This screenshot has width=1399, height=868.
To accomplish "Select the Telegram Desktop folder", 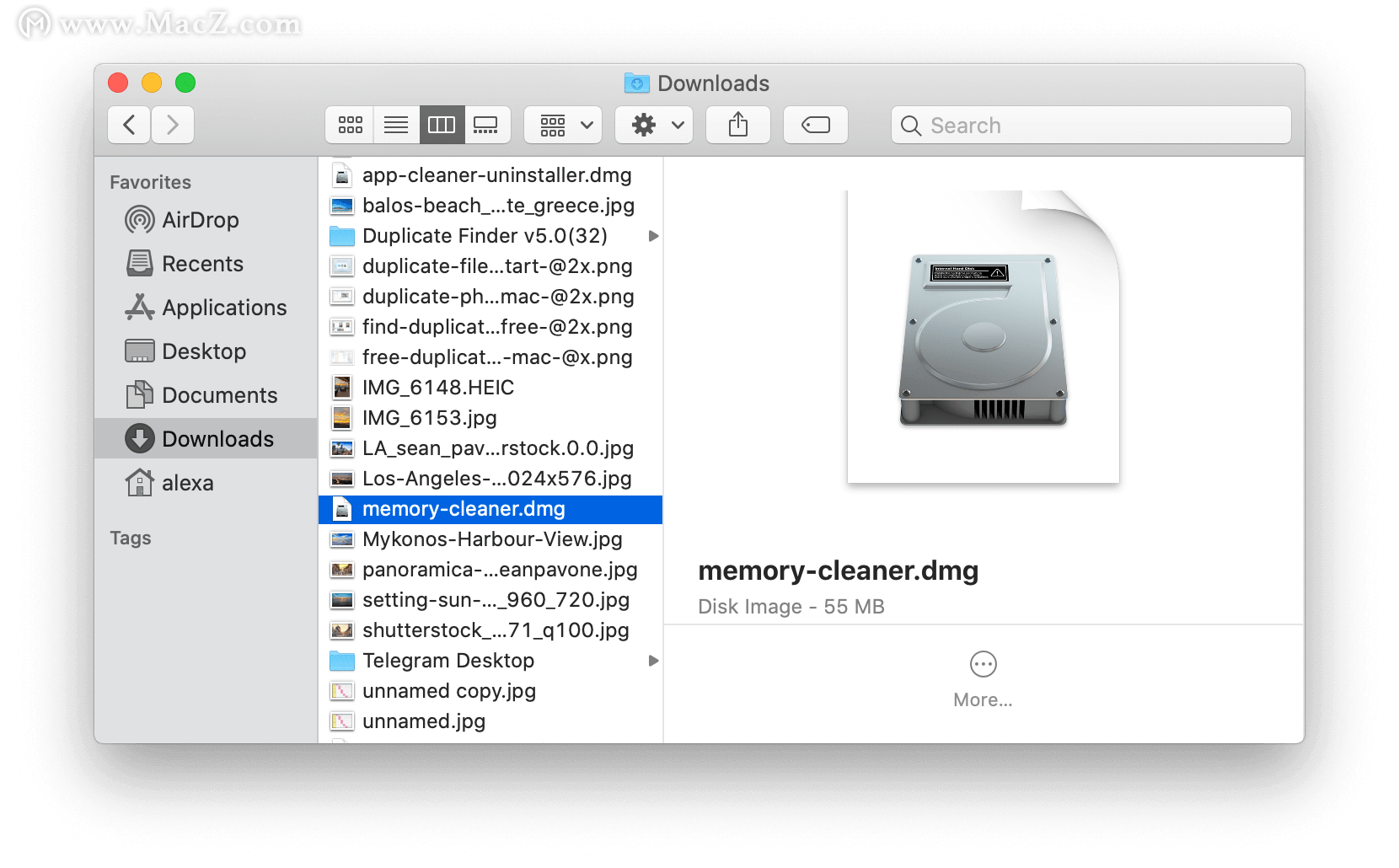I will [x=490, y=661].
